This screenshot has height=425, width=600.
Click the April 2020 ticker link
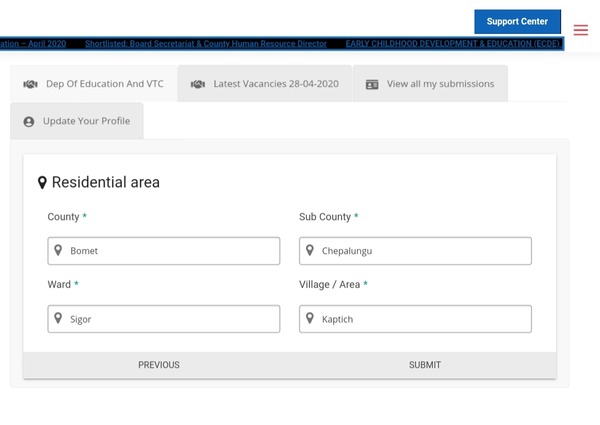tap(34, 44)
